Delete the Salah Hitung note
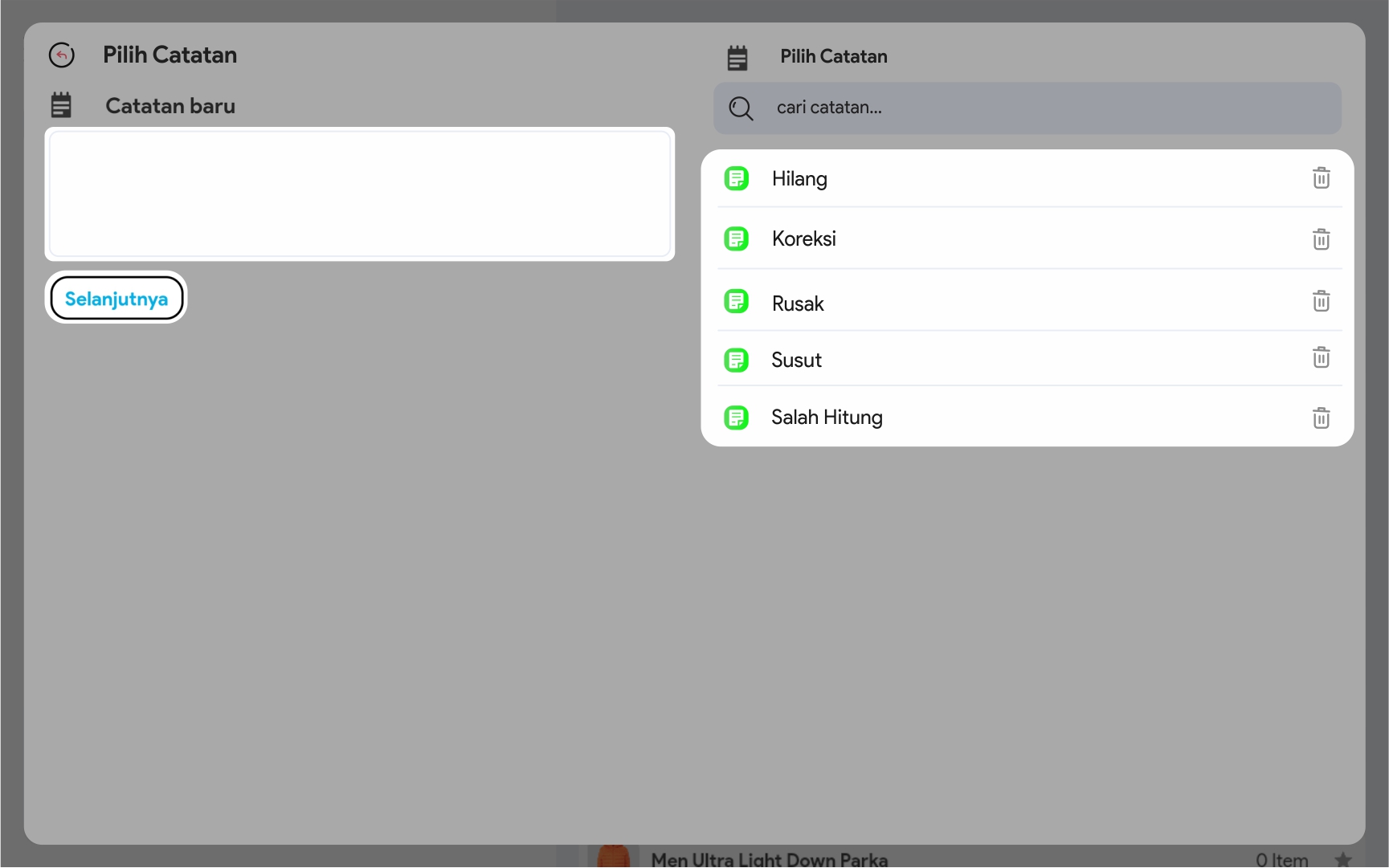 tap(1321, 418)
